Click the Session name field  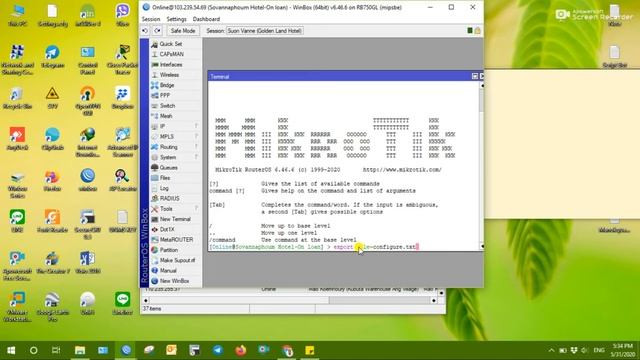point(264,31)
